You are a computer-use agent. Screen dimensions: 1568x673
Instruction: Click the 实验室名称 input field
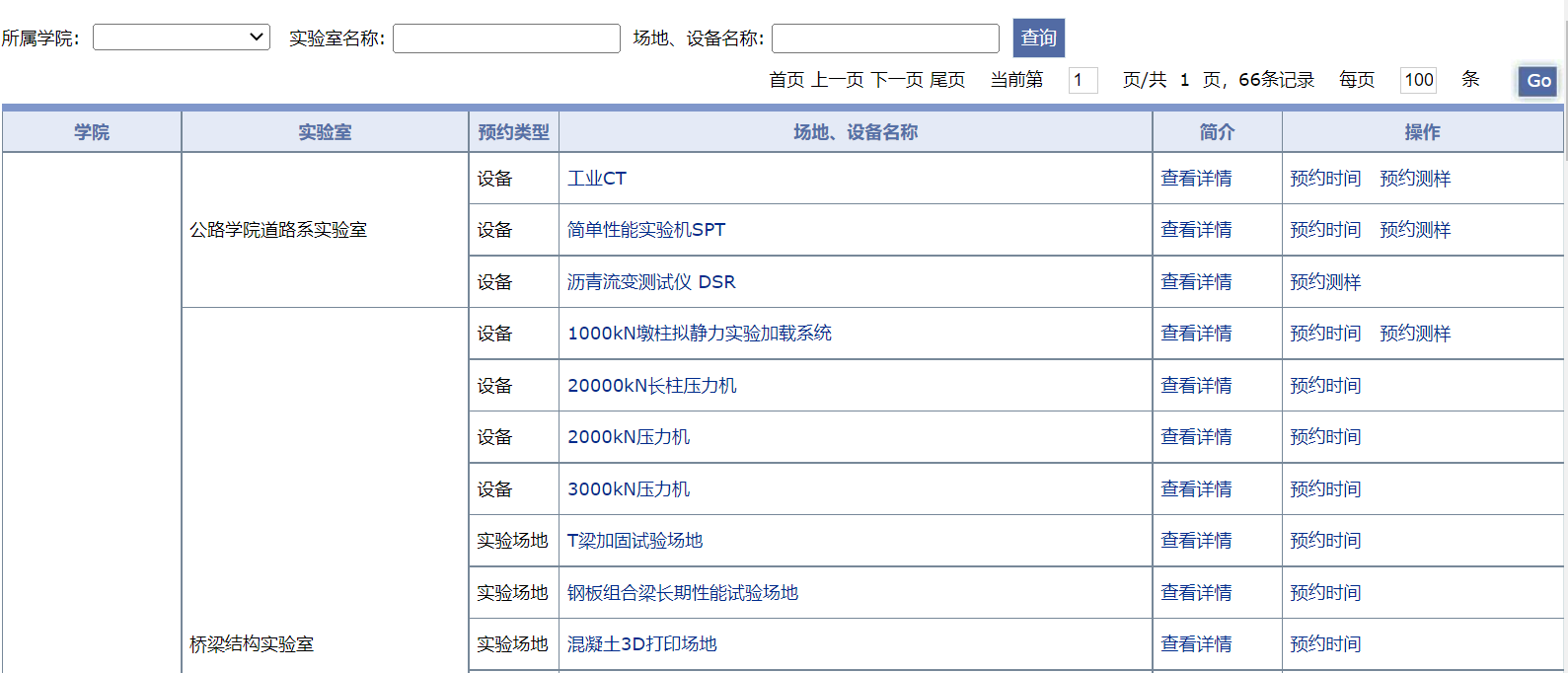[x=506, y=38]
